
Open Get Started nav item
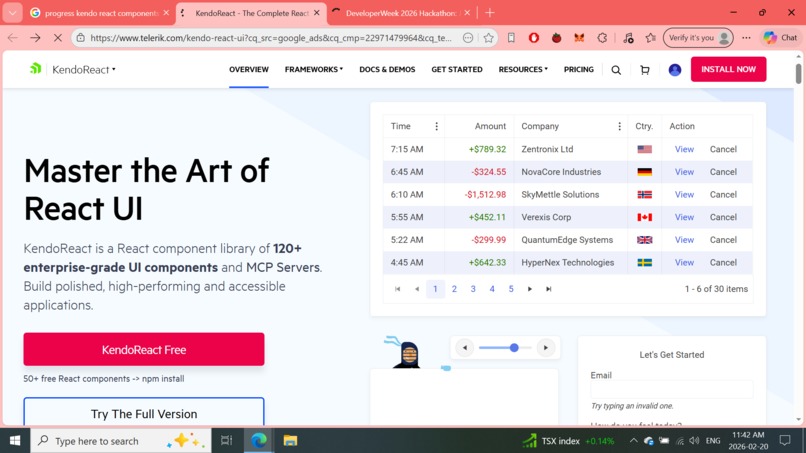(x=456, y=69)
